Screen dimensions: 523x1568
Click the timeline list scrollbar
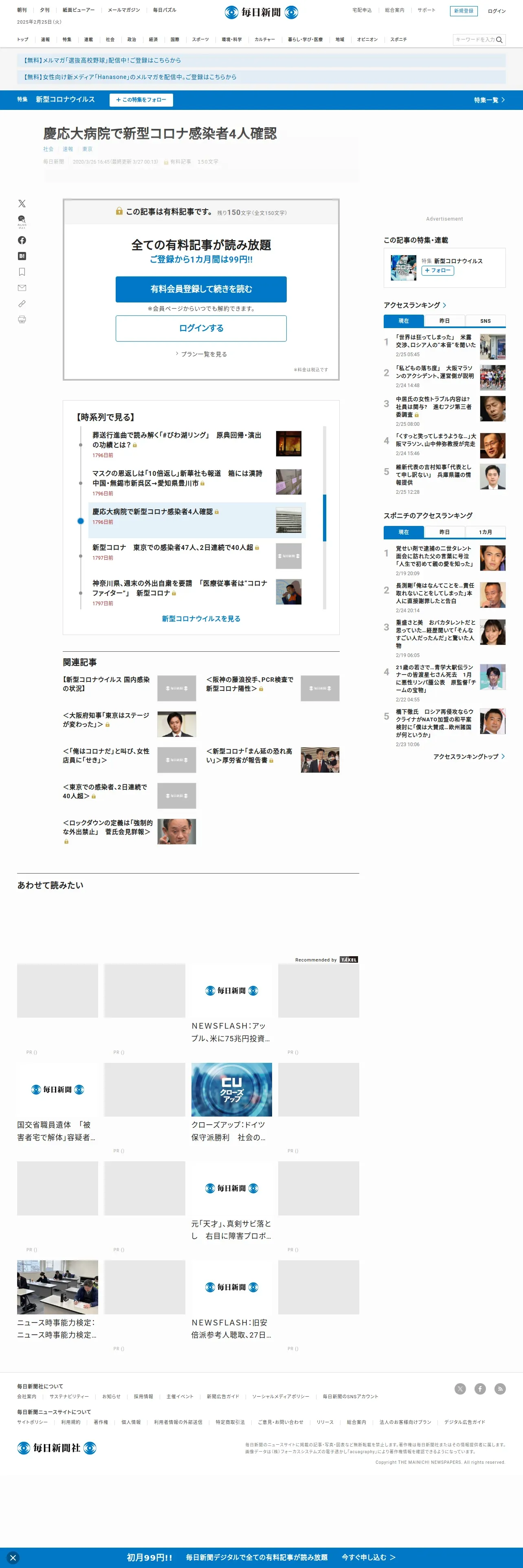[x=325, y=517]
